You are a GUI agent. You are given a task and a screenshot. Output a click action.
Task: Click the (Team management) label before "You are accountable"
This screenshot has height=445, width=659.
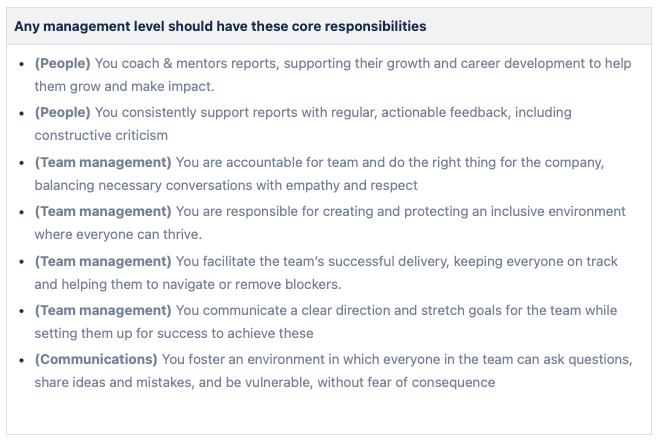coord(103,162)
